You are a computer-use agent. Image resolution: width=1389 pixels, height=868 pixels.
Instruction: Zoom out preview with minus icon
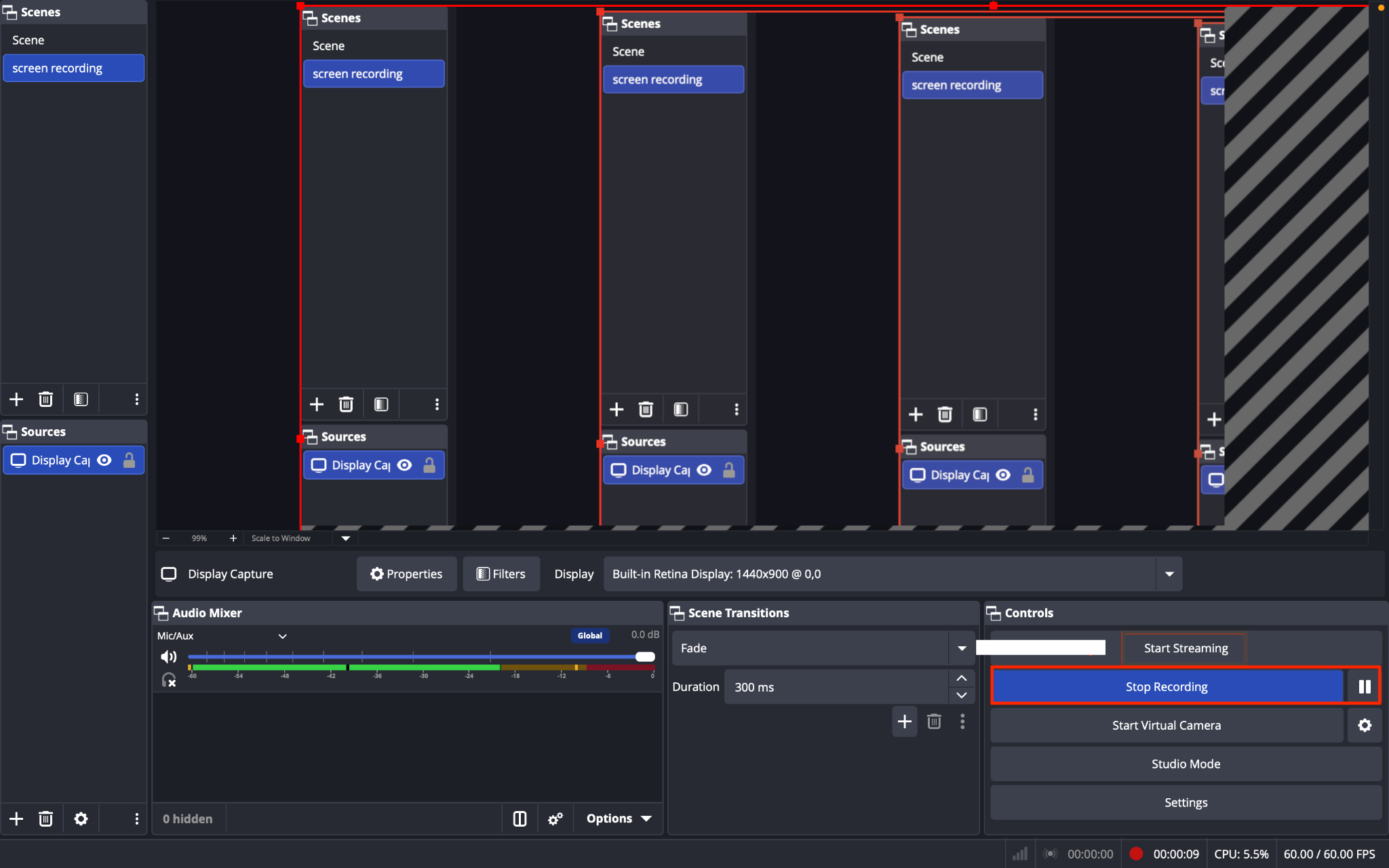click(166, 538)
